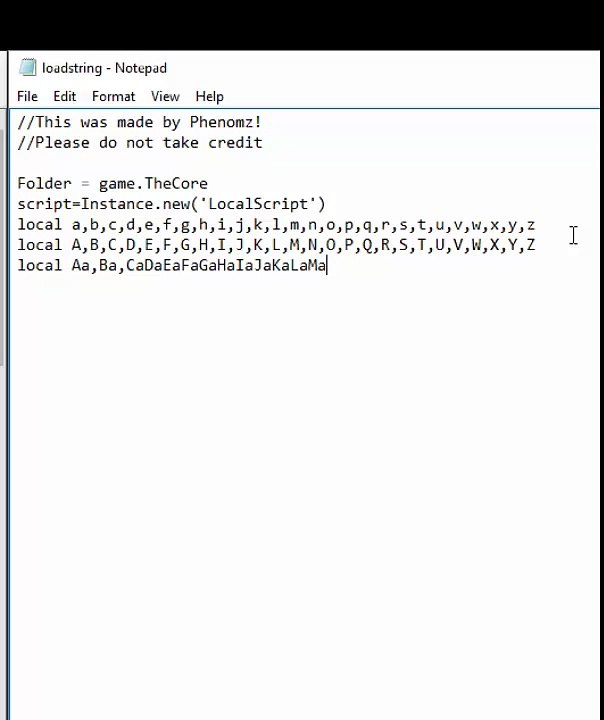Open the Help menu

pyautogui.click(x=209, y=96)
